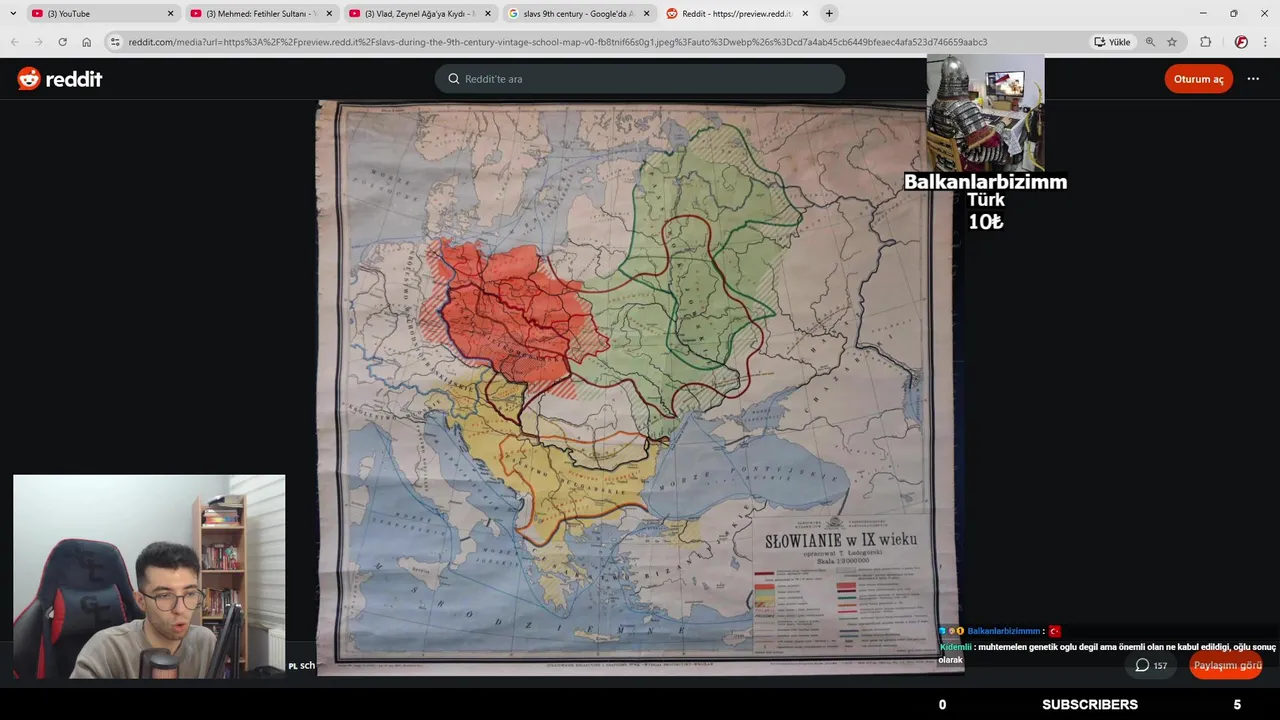
Task: Reload the page with the refresh icon
Action: point(62,42)
